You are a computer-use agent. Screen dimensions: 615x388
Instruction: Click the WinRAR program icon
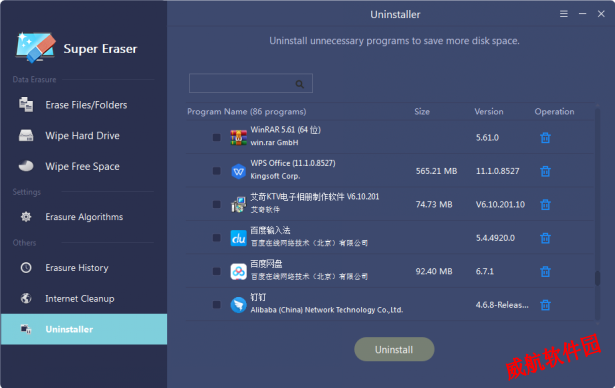tap(238, 138)
